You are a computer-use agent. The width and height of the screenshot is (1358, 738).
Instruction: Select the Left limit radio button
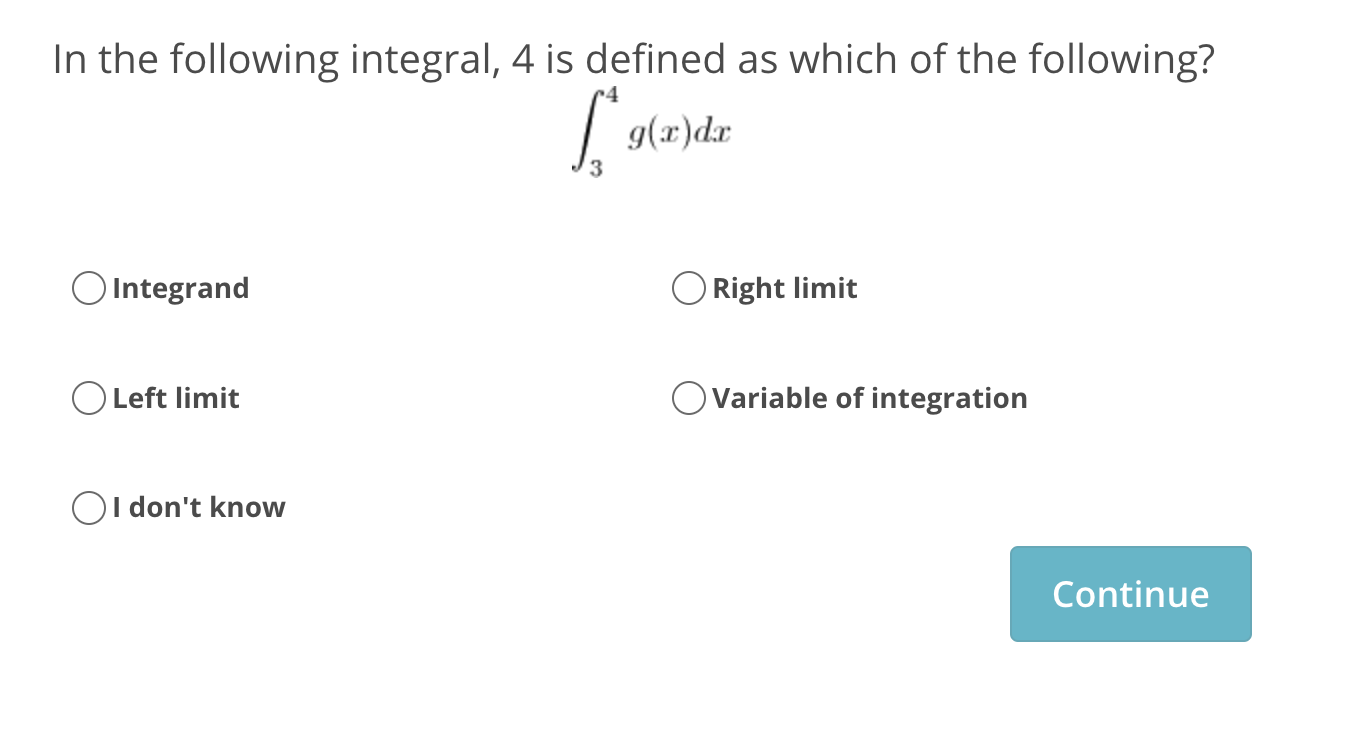(88, 398)
